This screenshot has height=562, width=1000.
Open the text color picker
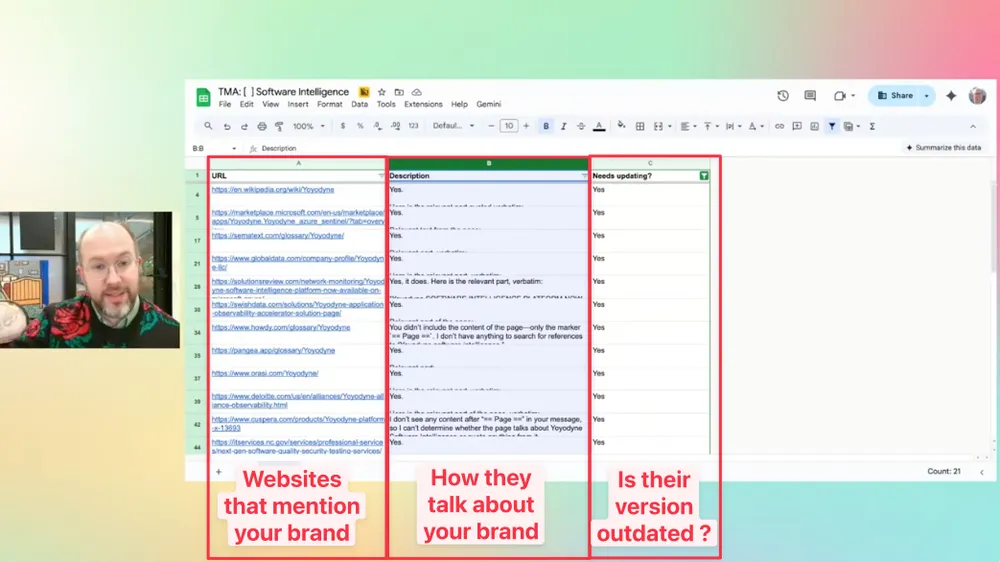tap(599, 126)
